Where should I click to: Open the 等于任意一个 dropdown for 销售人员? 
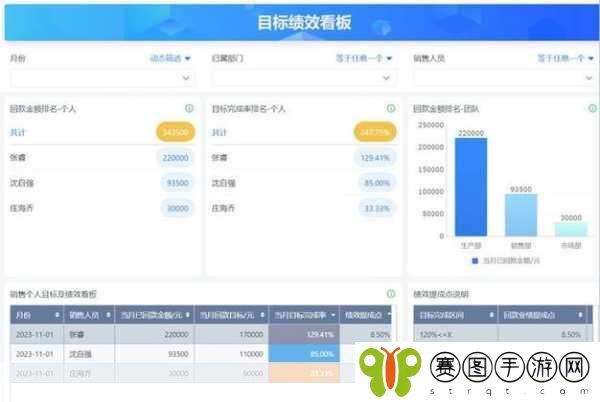pos(566,58)
